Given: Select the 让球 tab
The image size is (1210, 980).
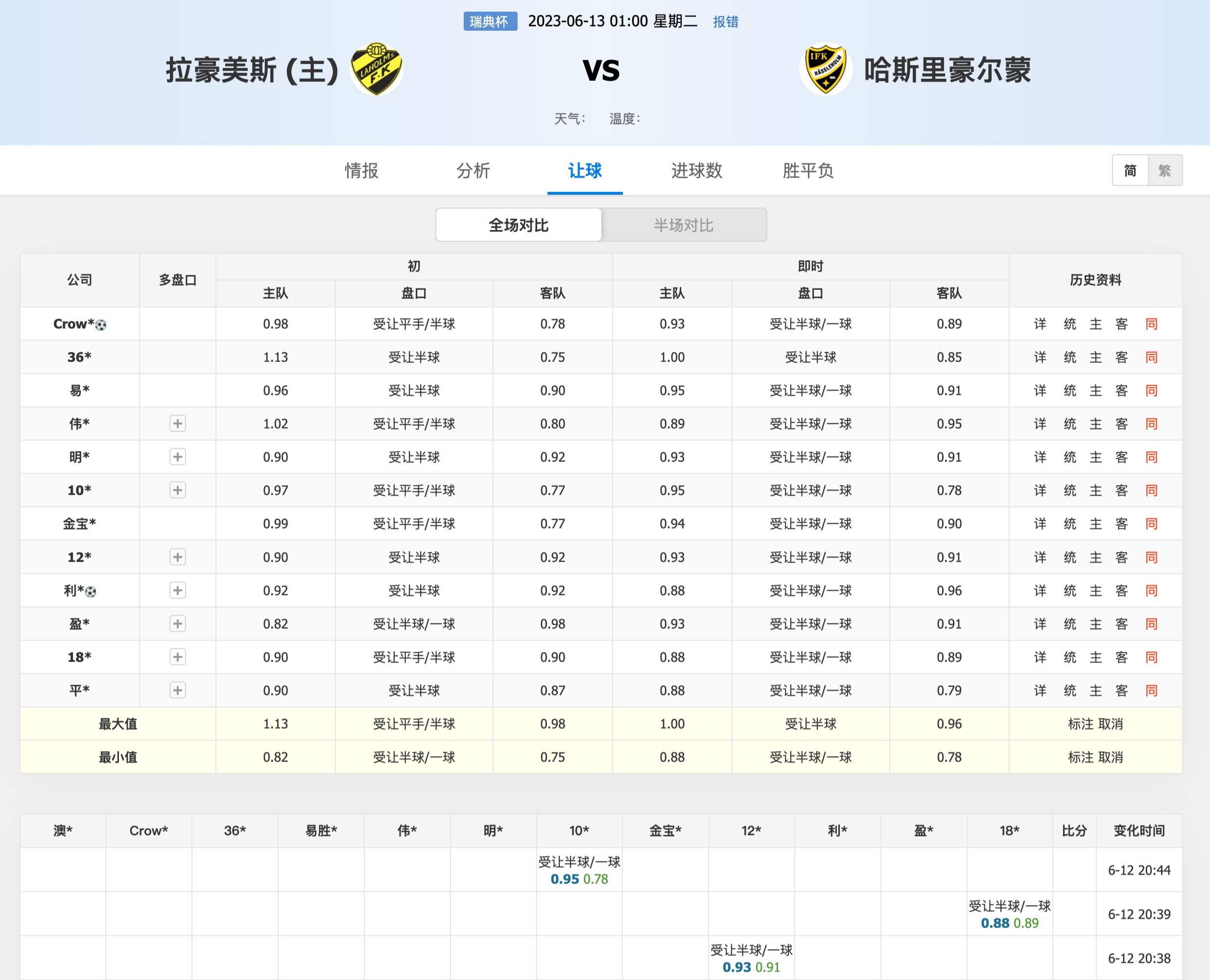Looking at the screenshot, I should coord(585,170).
